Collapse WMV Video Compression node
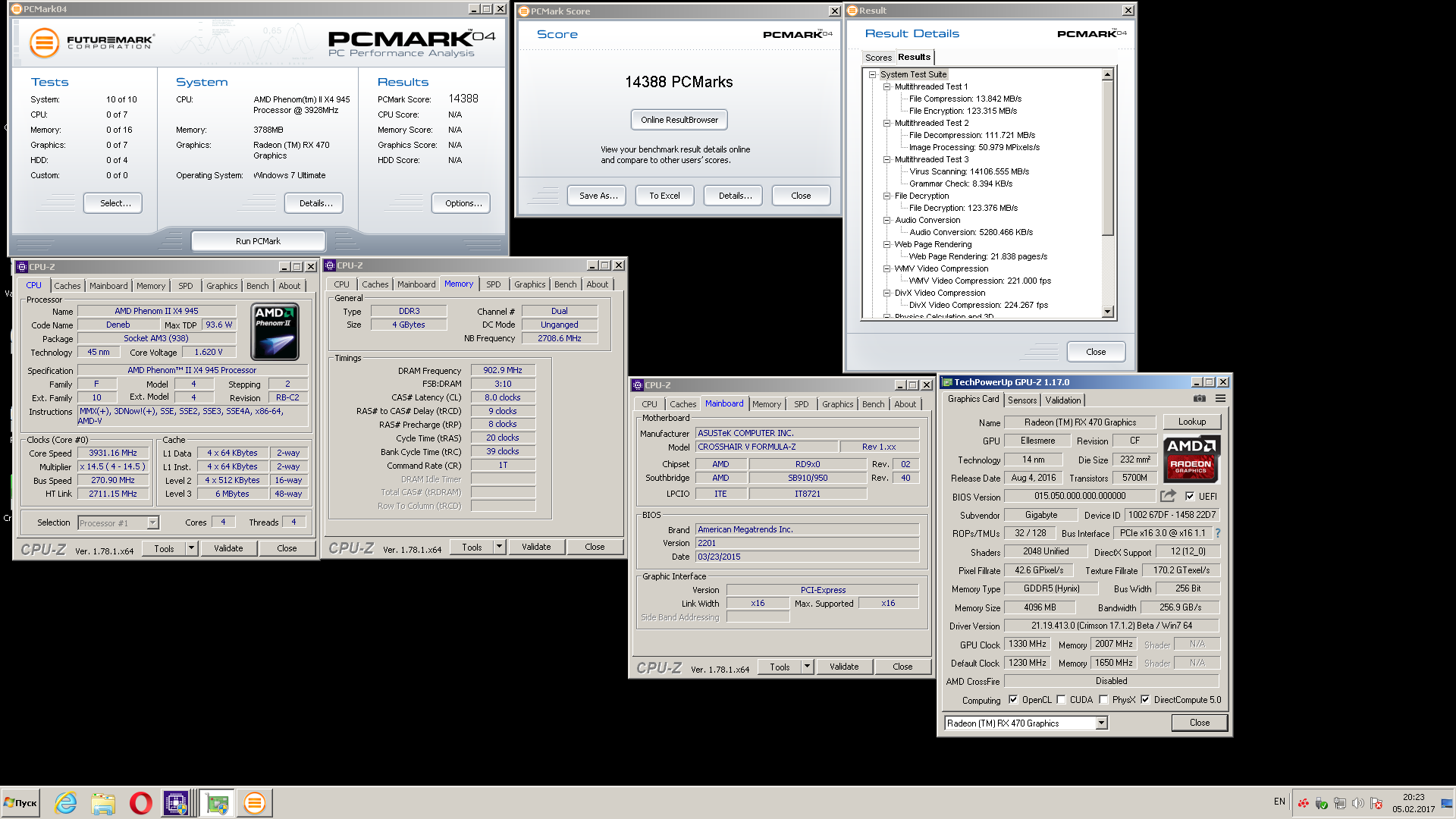Viewport: 1456px width, 819px height. [x=886, y=268]
